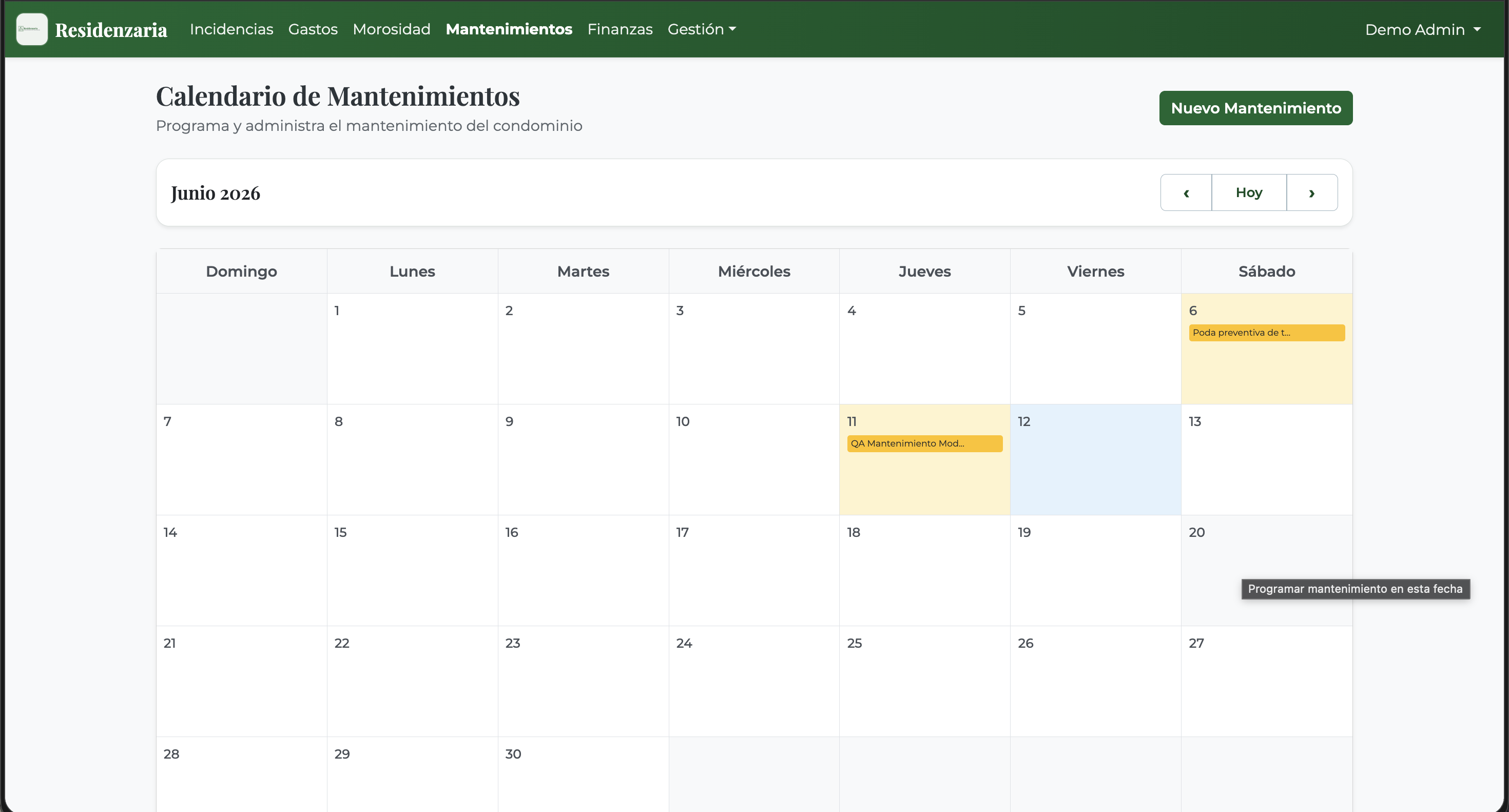The image size is (1509, 812).
Task: Click the Calendario de Mantenimientos heading
Action: pos(338,96)
